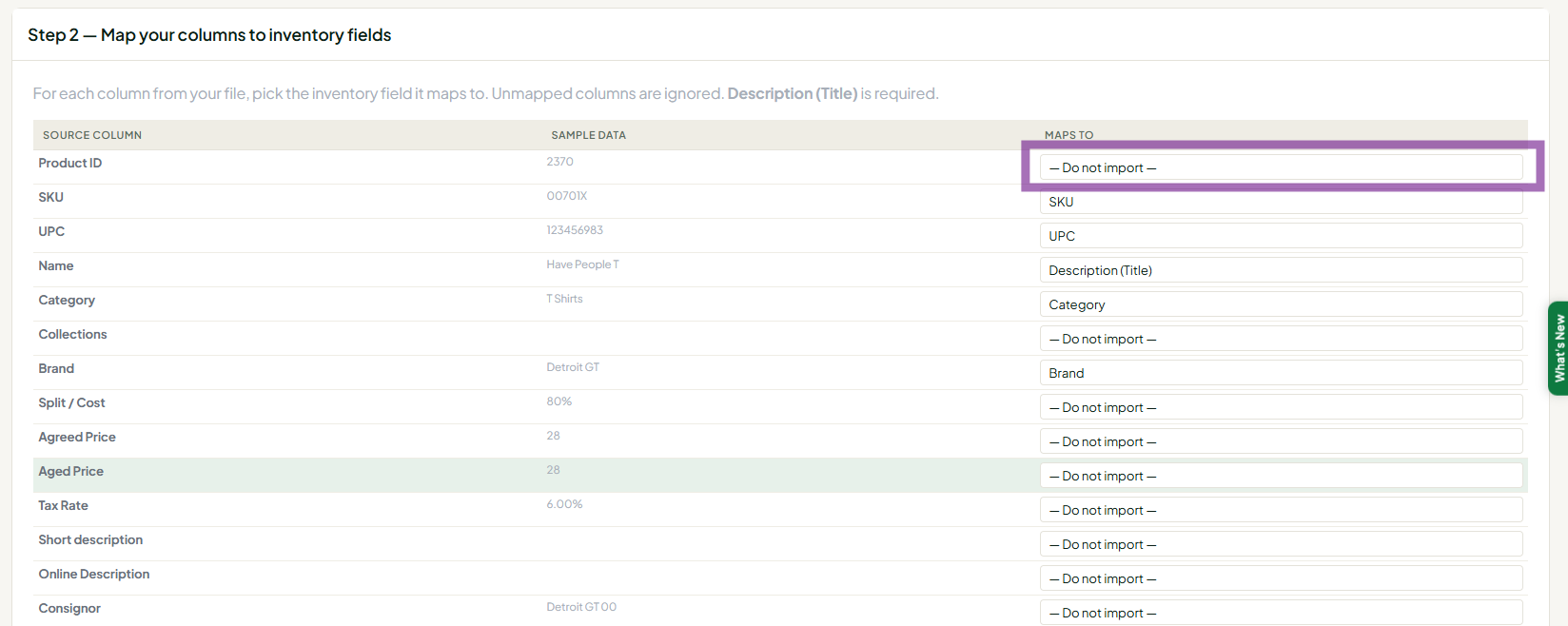Click the bold Description (Title) required note
Viewport: 1568px width, 626px height.
(793, 93)
